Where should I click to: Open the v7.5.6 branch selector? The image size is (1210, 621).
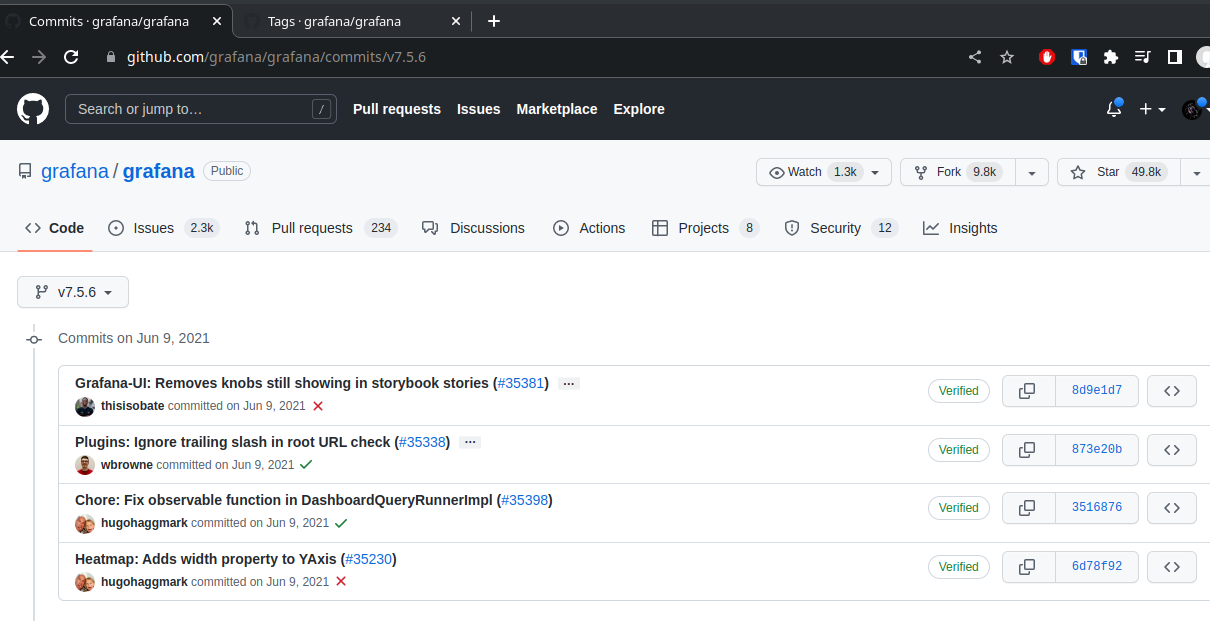click(72, 292)
